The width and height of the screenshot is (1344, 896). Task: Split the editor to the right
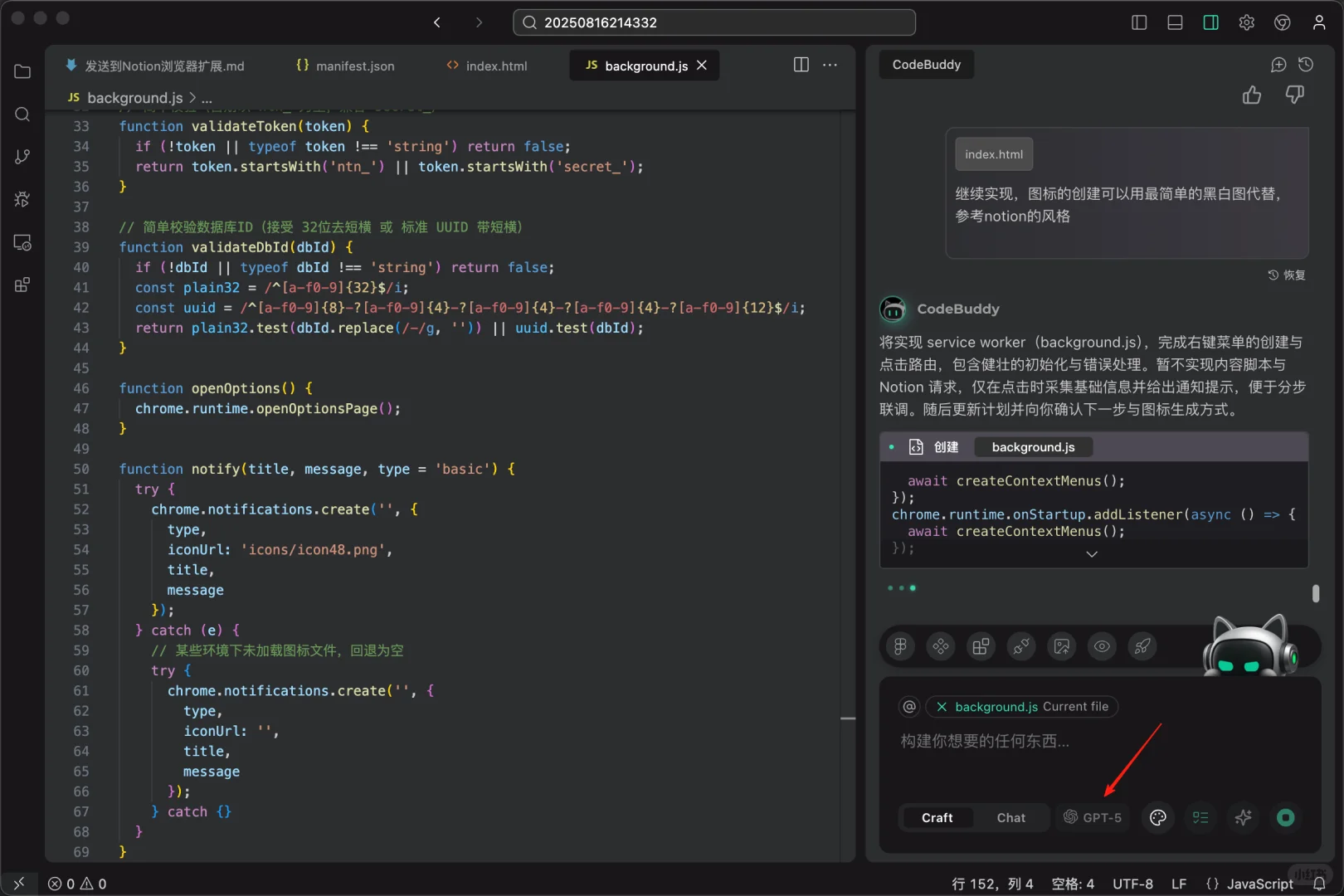coord(801,65)
